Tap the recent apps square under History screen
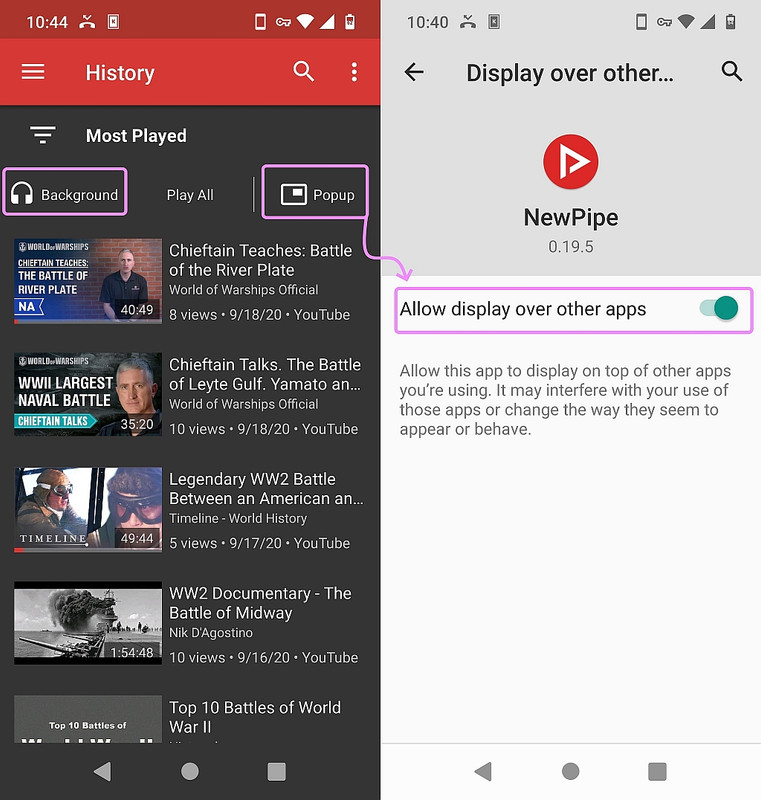The image size is (761, 800). coord(276,771)
